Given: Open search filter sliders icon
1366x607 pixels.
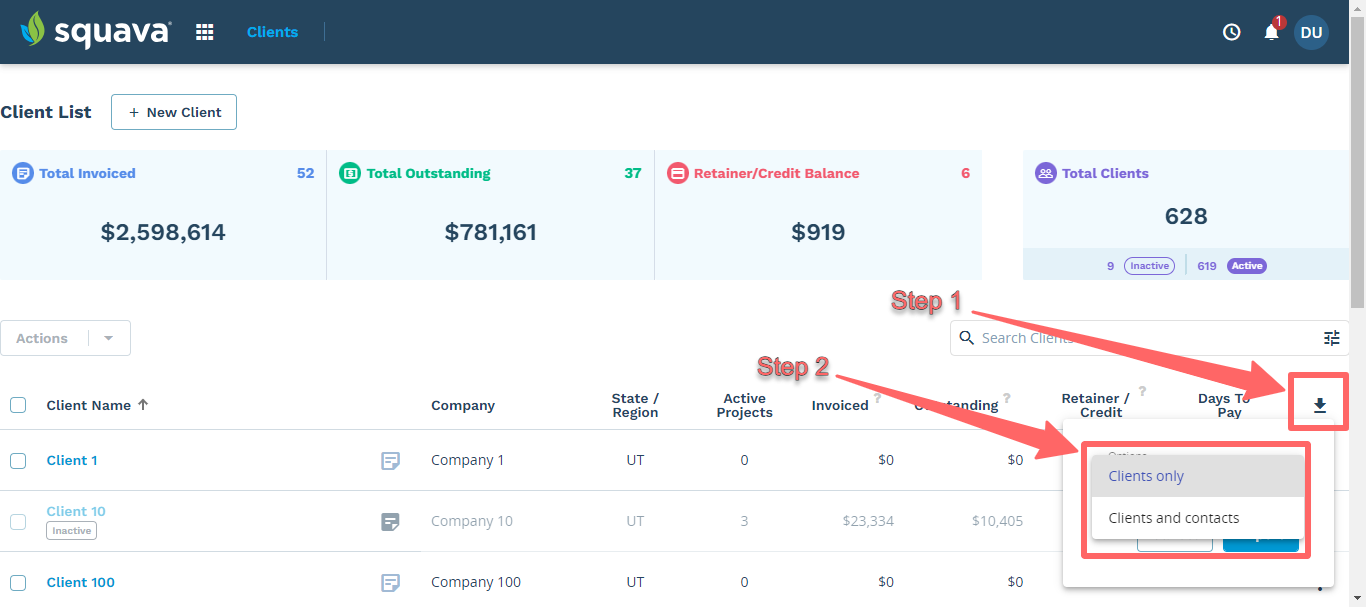Looking at the screenshot, I should (1331, 337).
